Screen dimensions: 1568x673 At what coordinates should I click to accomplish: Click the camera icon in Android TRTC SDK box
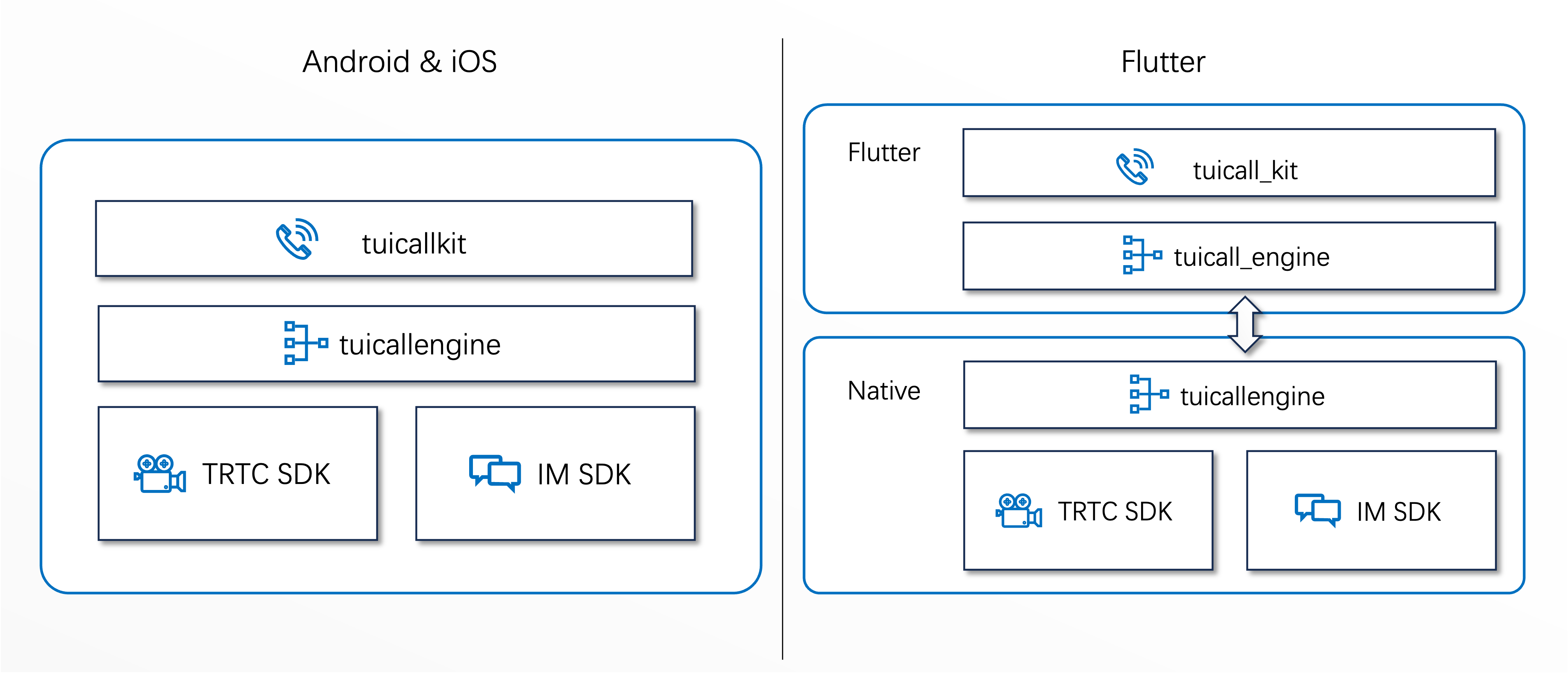click(159, 473)
